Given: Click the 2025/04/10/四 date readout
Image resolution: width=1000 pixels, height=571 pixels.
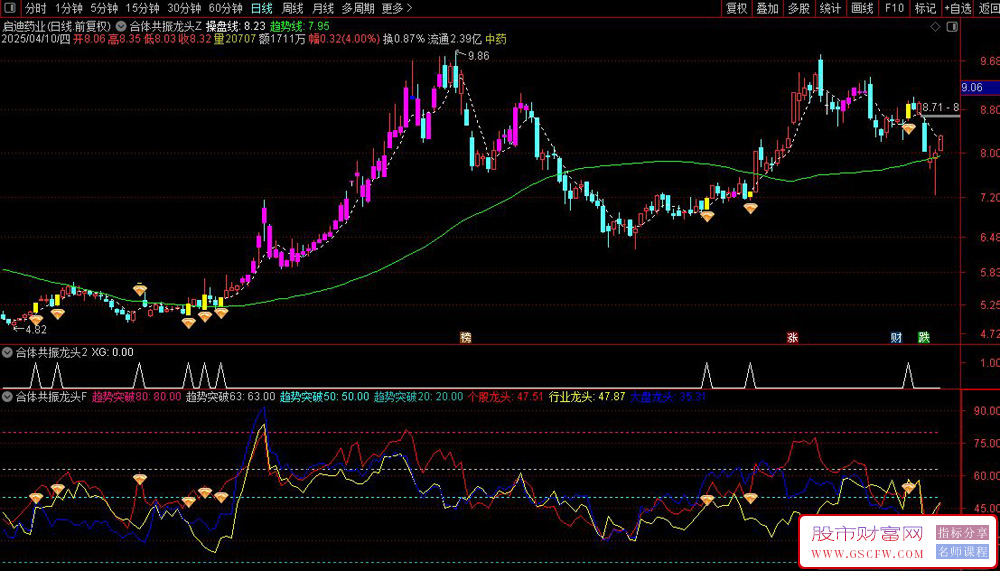Looking at the screenshot, I should [36, 39].
